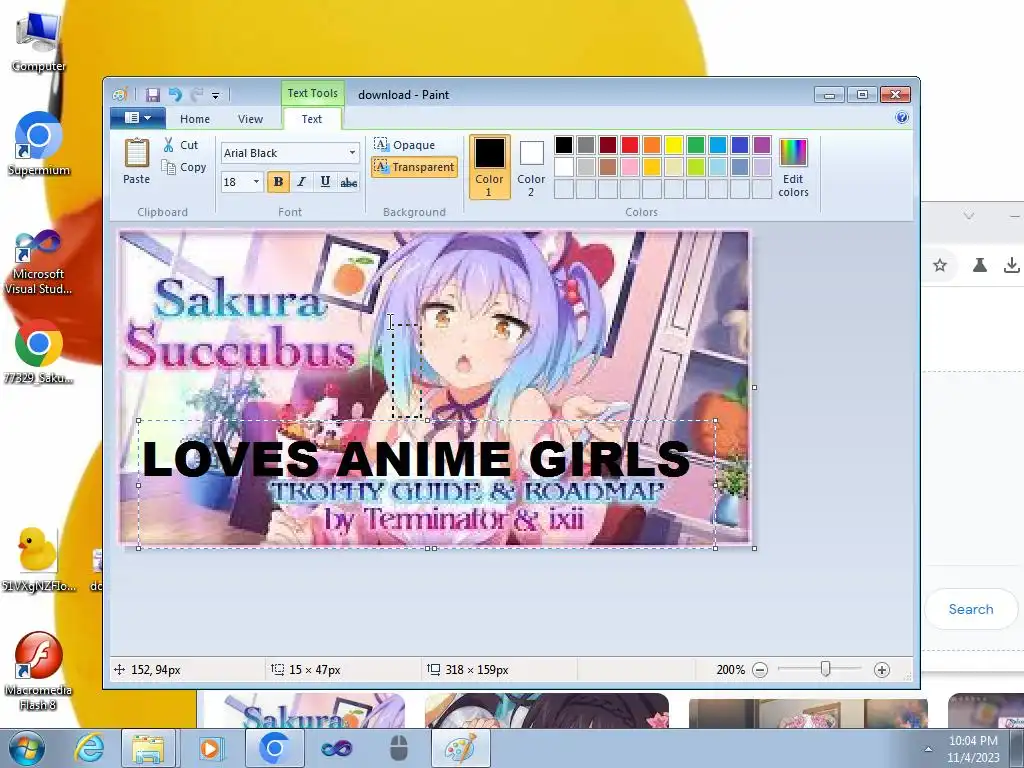Zoom in with the plus button

click(882, 670)
